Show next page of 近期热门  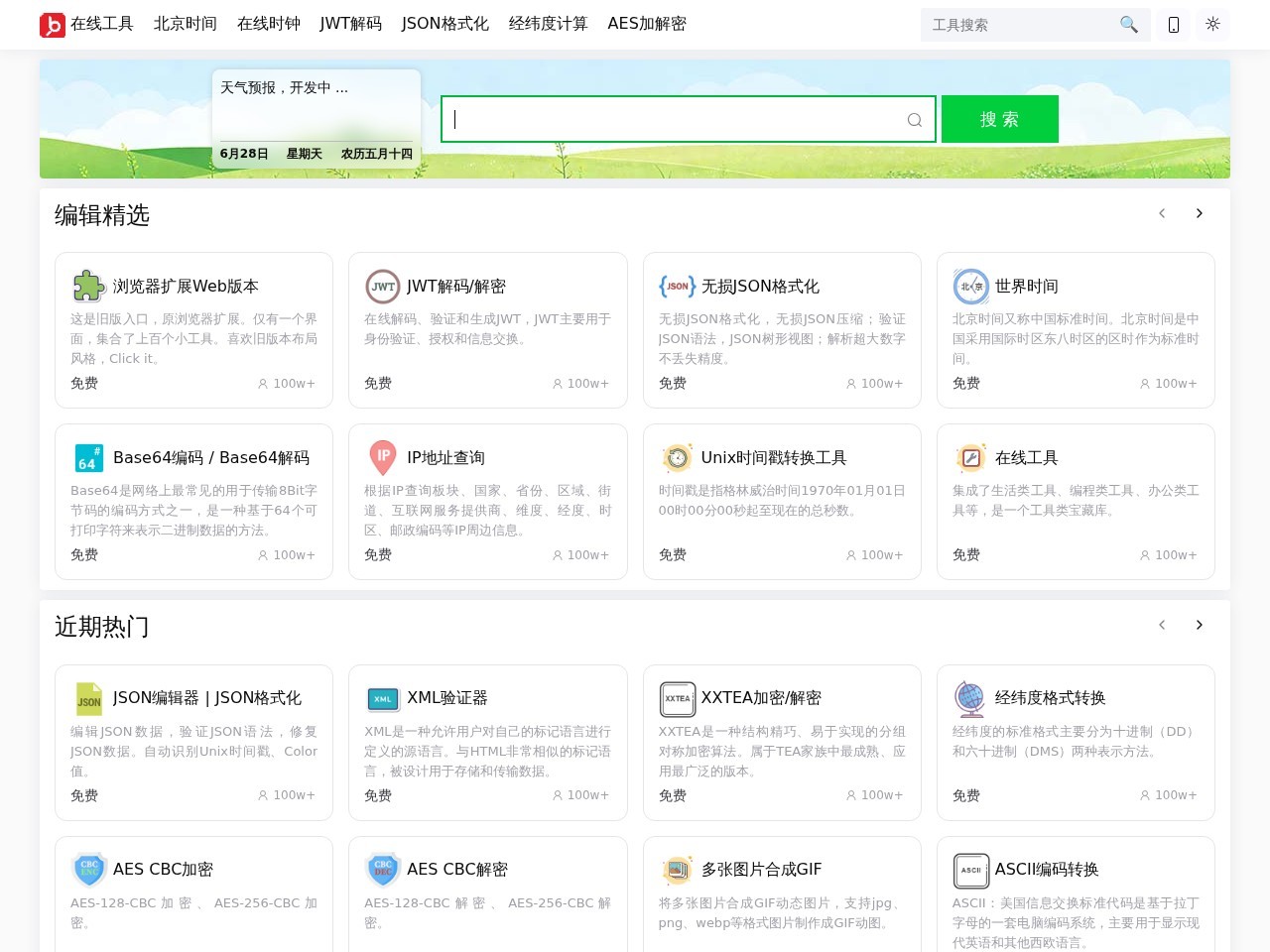click(1200, 625)
